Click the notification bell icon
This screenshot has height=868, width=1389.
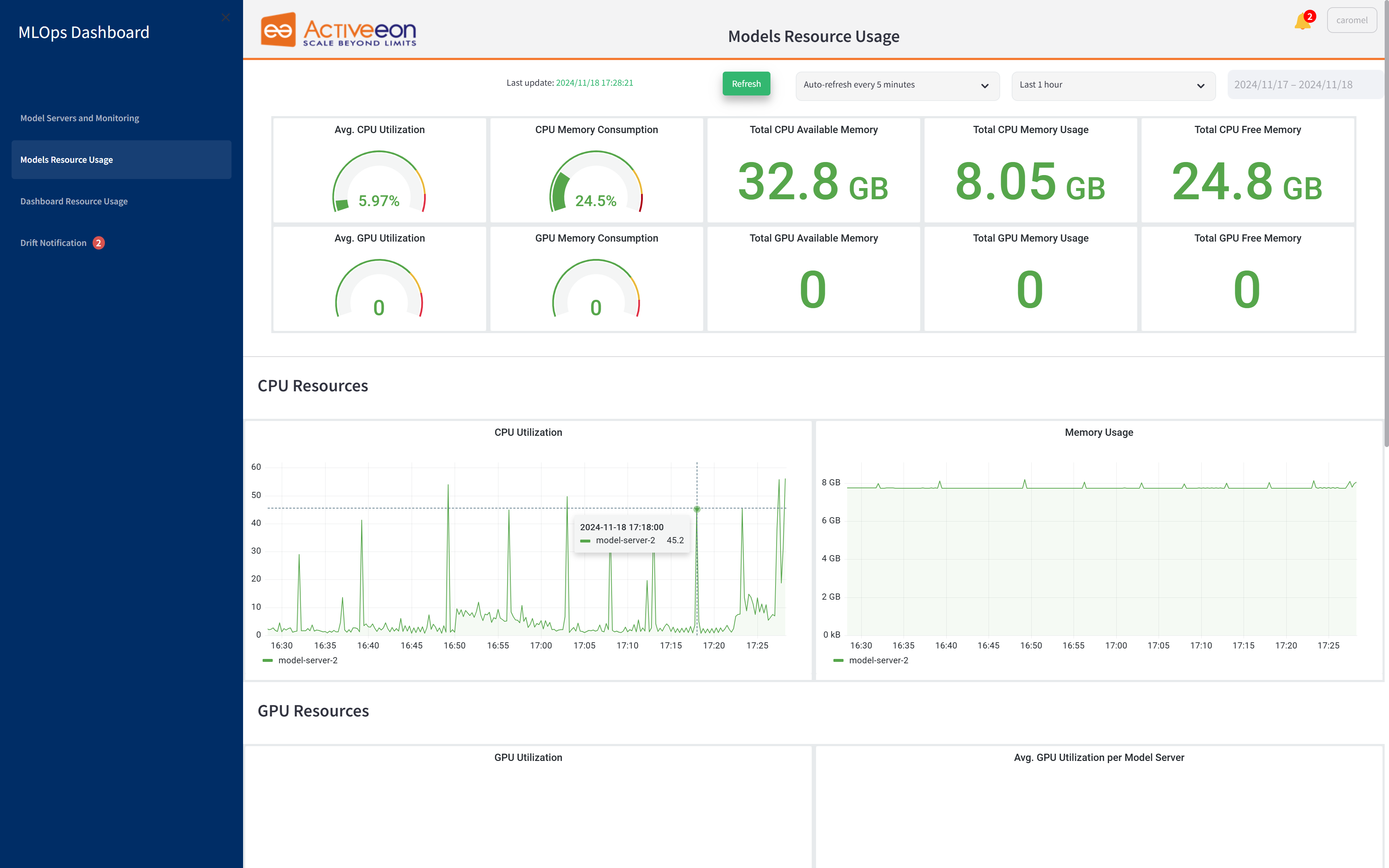click(1302, 22)
